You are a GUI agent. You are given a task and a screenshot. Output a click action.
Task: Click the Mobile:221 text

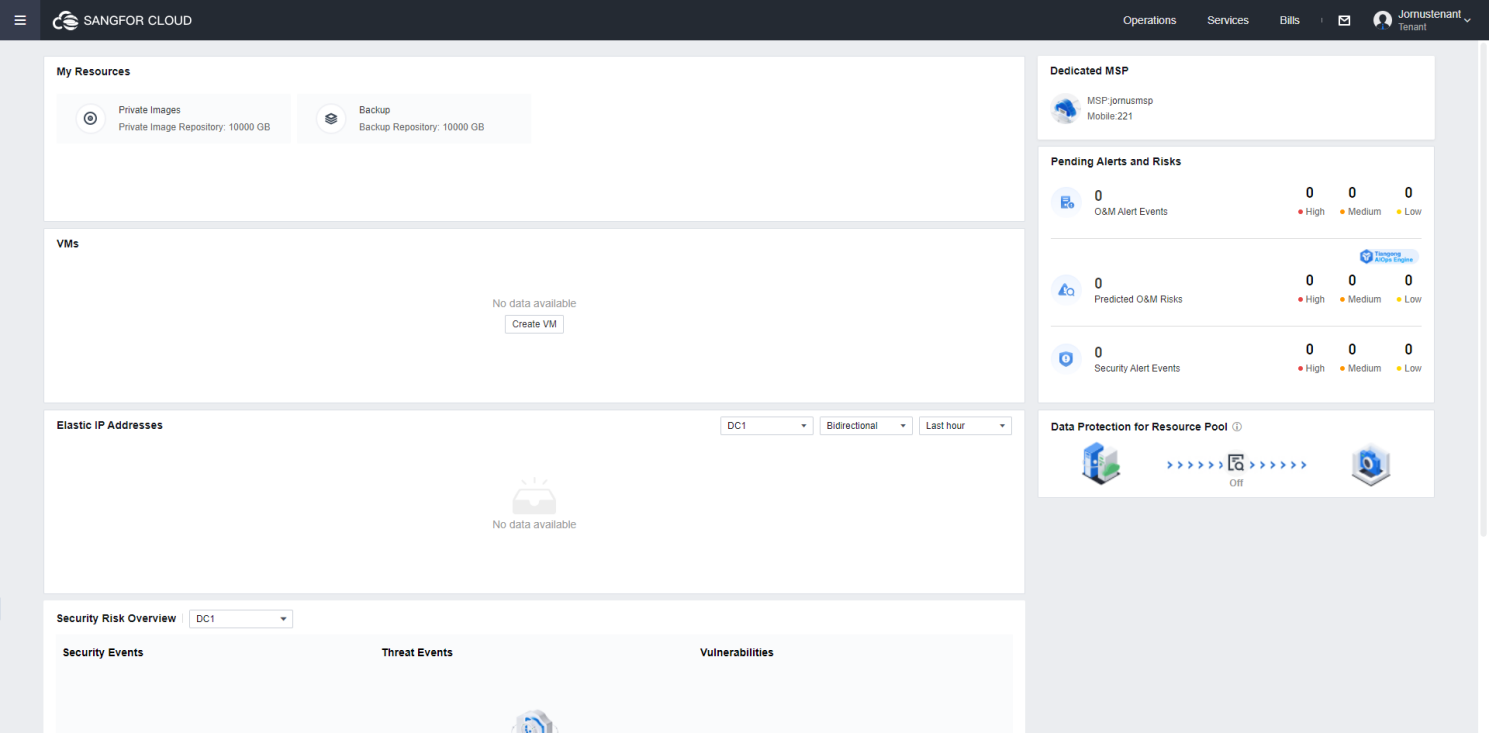coord(1110,116)
